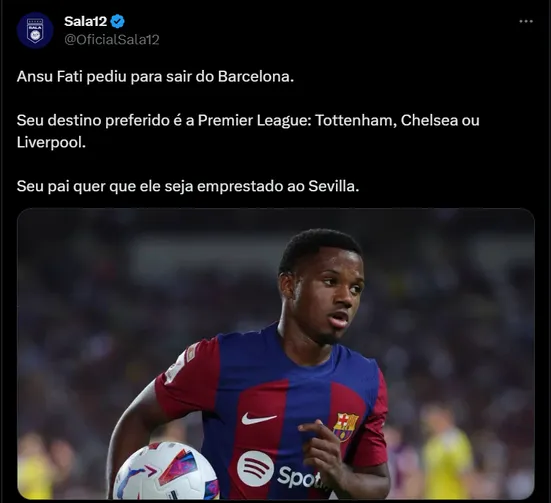Viewport: 551px width, 503px height.
Task: Click the Nike swoosh on the shirt
Action: (x=258, y=418)
